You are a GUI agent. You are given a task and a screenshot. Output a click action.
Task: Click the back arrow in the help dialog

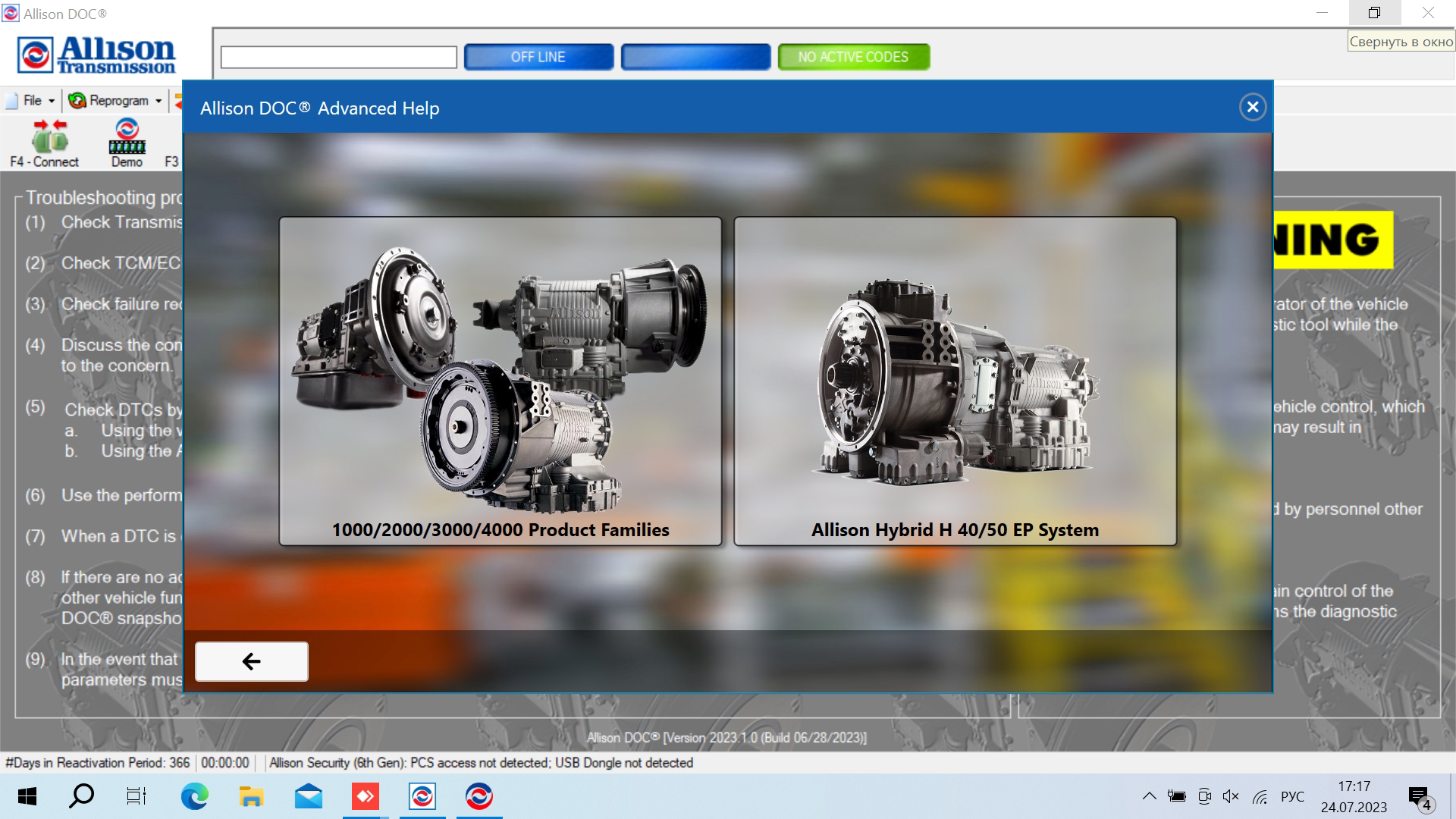[x=251, y=661]
